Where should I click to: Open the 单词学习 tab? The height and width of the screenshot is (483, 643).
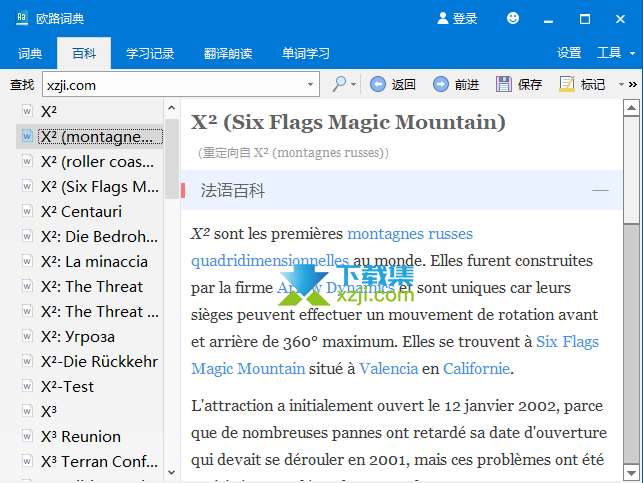coord(306,53)
